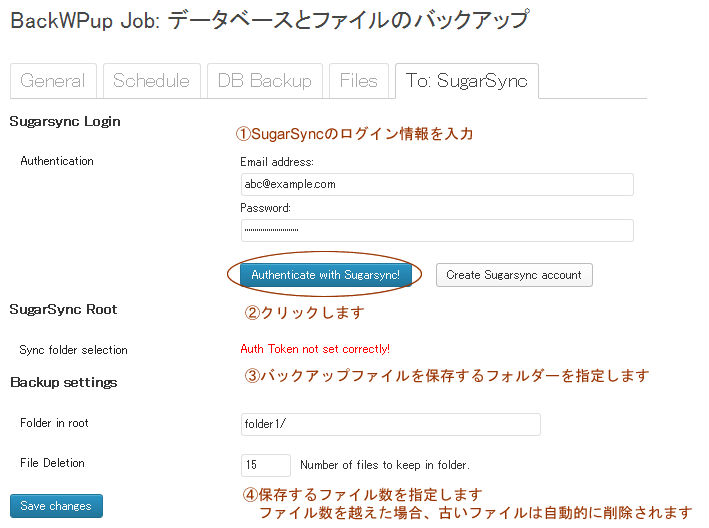The width and height of the screenshot is (709, 528).
Task: Click the File Deletion number field
Action: click(x=266, y=465)
